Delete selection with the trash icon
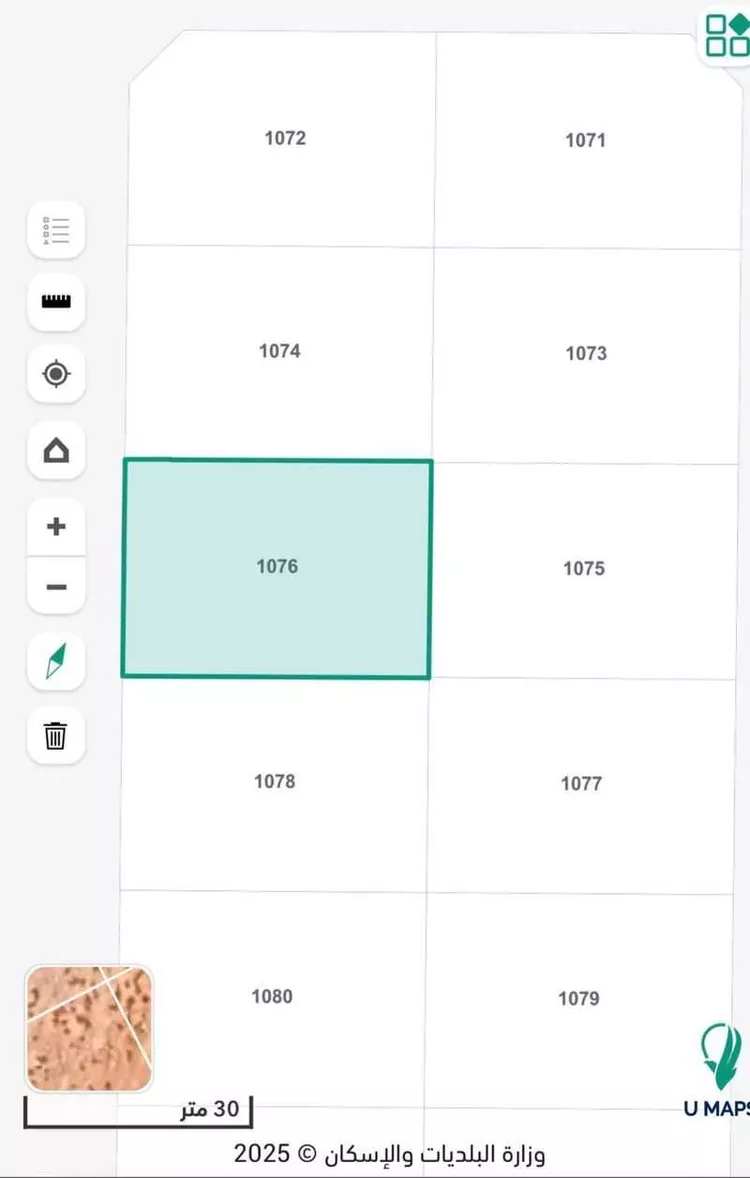 point(56,736)
